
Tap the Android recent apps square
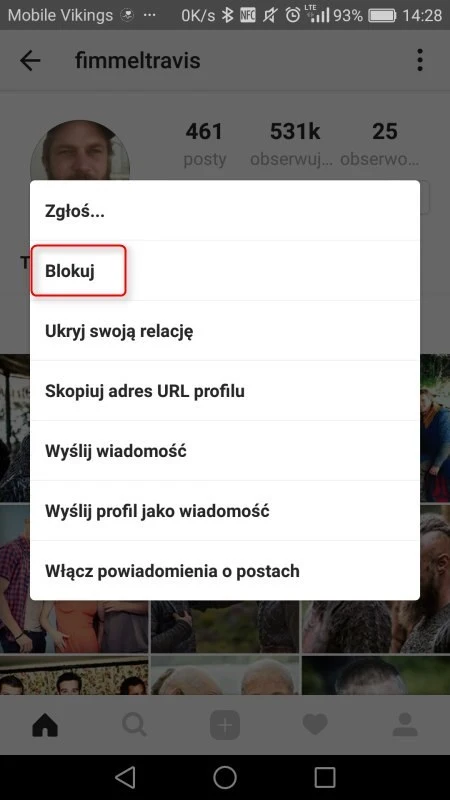point(325,778)
